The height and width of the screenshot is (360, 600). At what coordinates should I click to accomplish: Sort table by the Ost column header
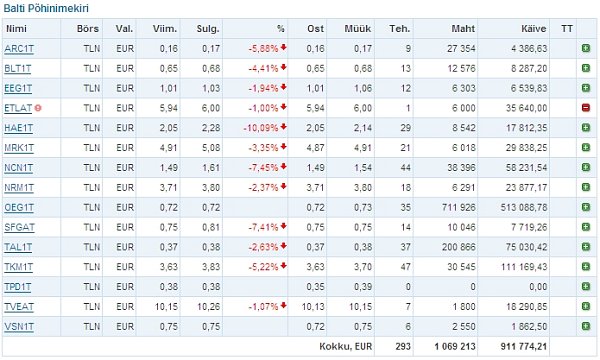(315, 29)
